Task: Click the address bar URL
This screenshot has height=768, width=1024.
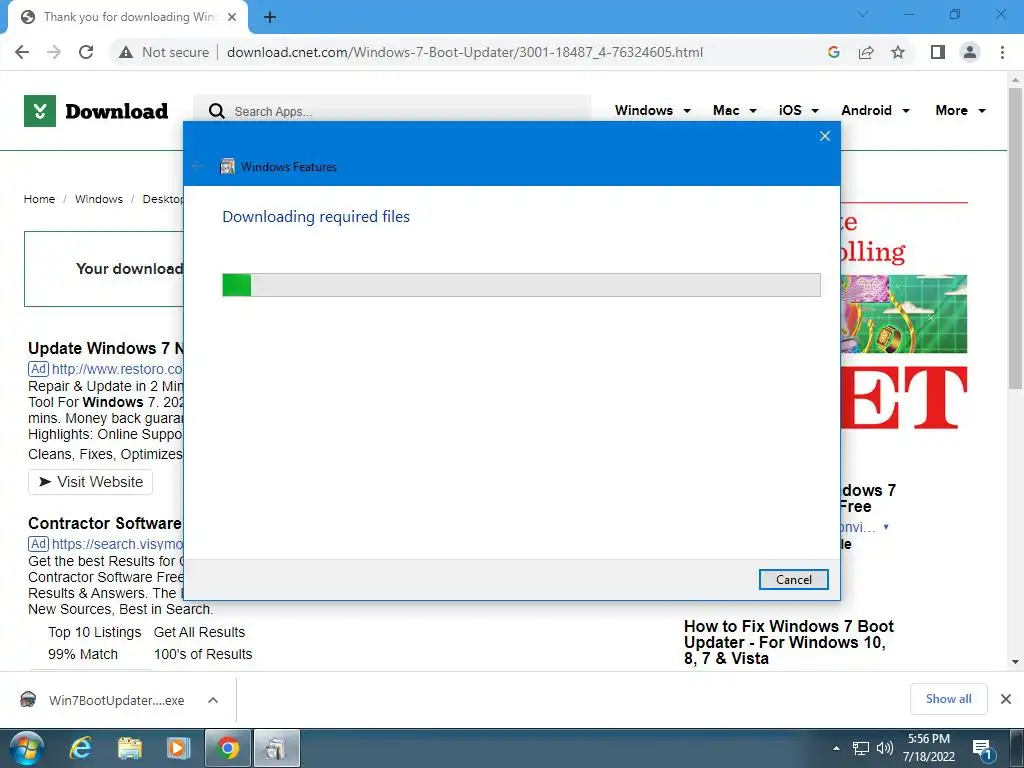Action: click(x=465, y=52)
